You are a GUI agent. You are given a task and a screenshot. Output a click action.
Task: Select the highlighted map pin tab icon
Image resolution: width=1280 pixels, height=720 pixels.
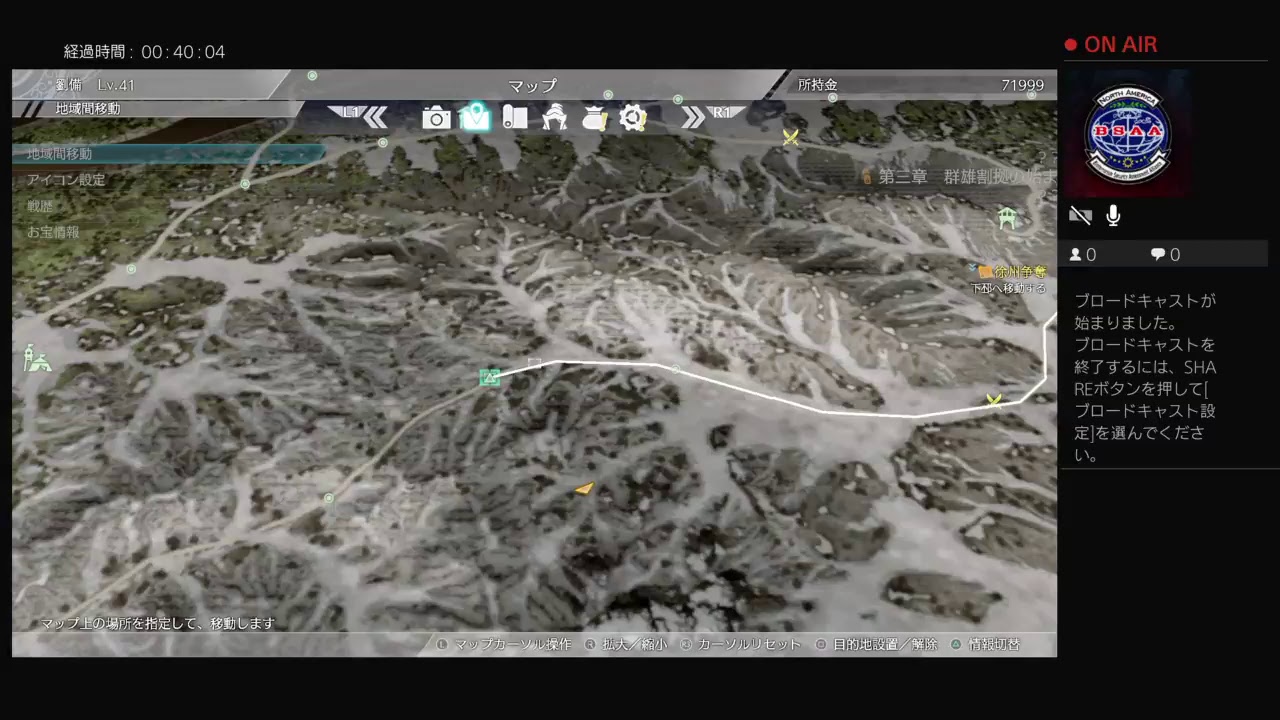tap(476, 118)
